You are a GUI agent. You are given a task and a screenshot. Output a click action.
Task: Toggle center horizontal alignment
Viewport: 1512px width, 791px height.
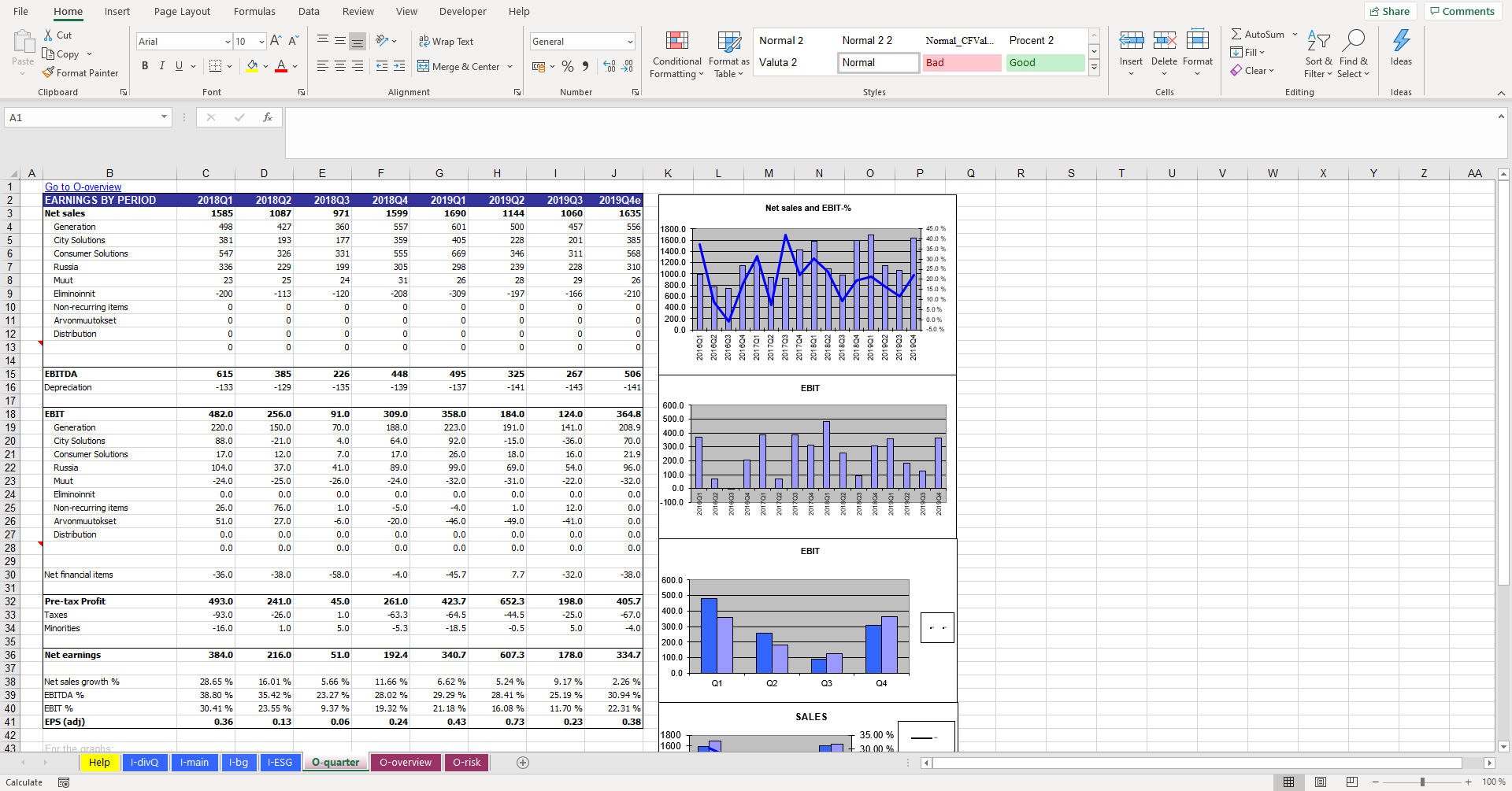[340, 66]
